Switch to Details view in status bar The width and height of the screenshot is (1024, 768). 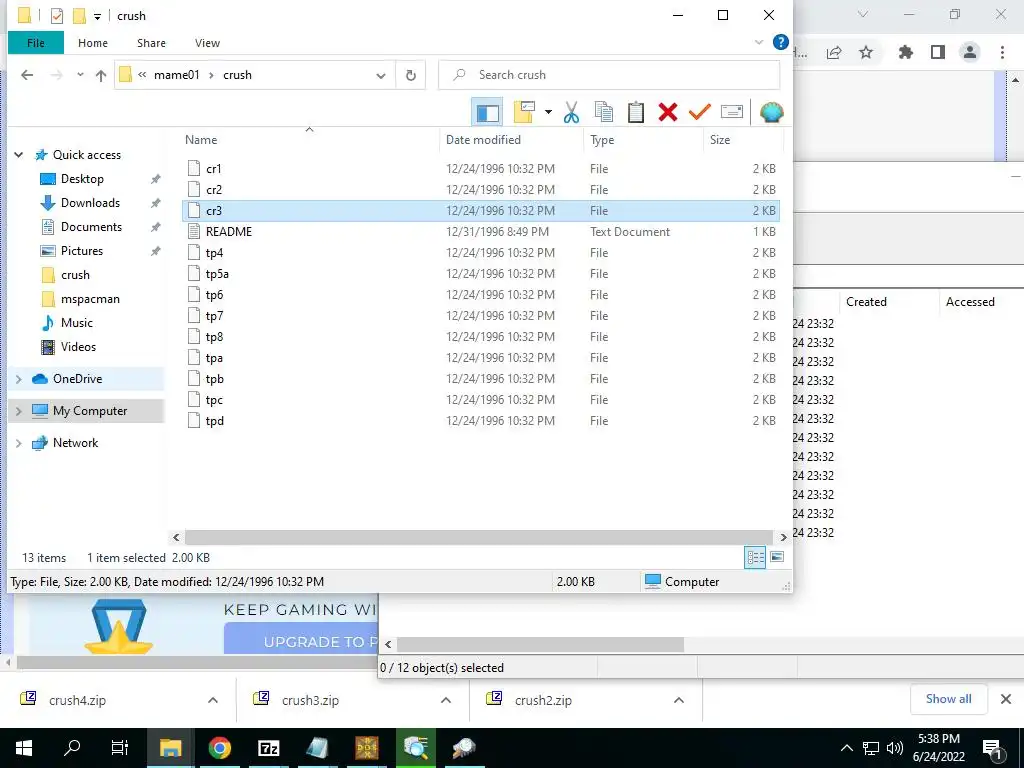756,557
